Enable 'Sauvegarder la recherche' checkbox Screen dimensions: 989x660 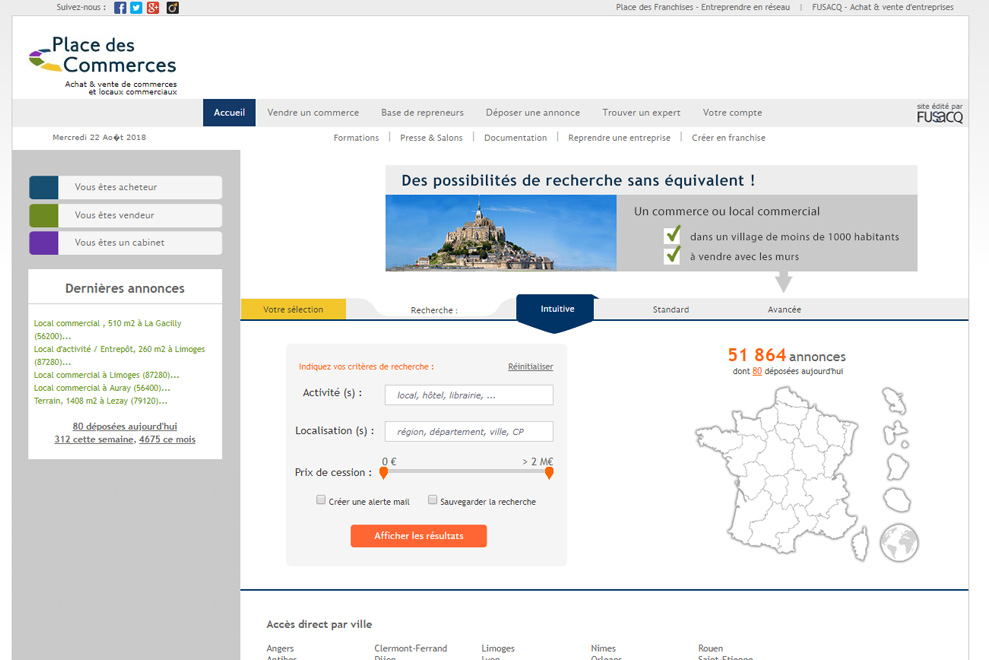432,500
